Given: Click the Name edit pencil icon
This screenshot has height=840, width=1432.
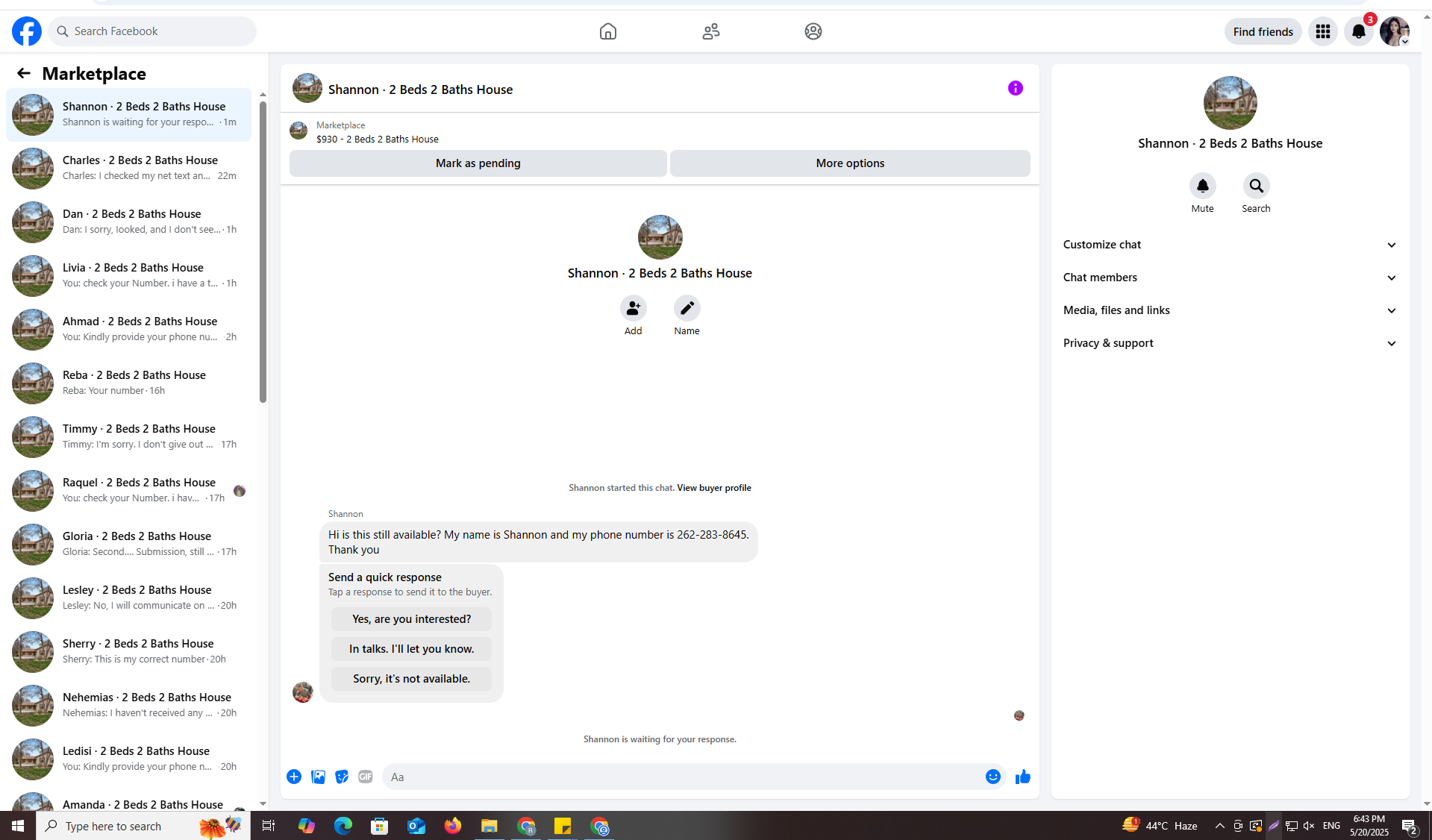Looking at the screenshot, I should (687, 308).
